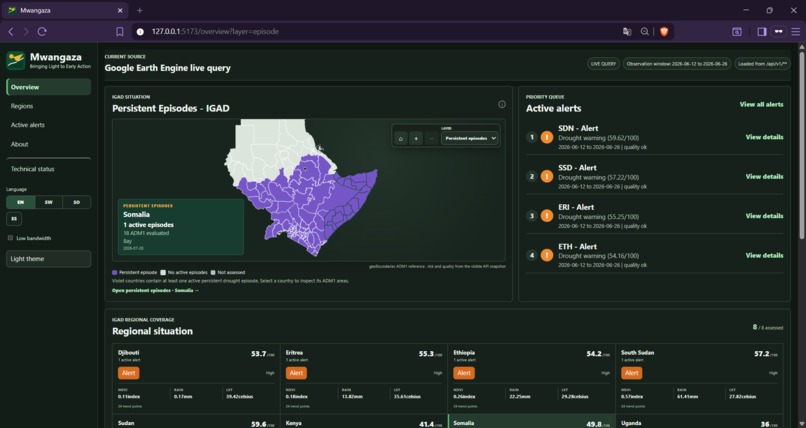806x428 pixels.
Task: Click the ERI alert warning icon
Action: tap(547, 216)
